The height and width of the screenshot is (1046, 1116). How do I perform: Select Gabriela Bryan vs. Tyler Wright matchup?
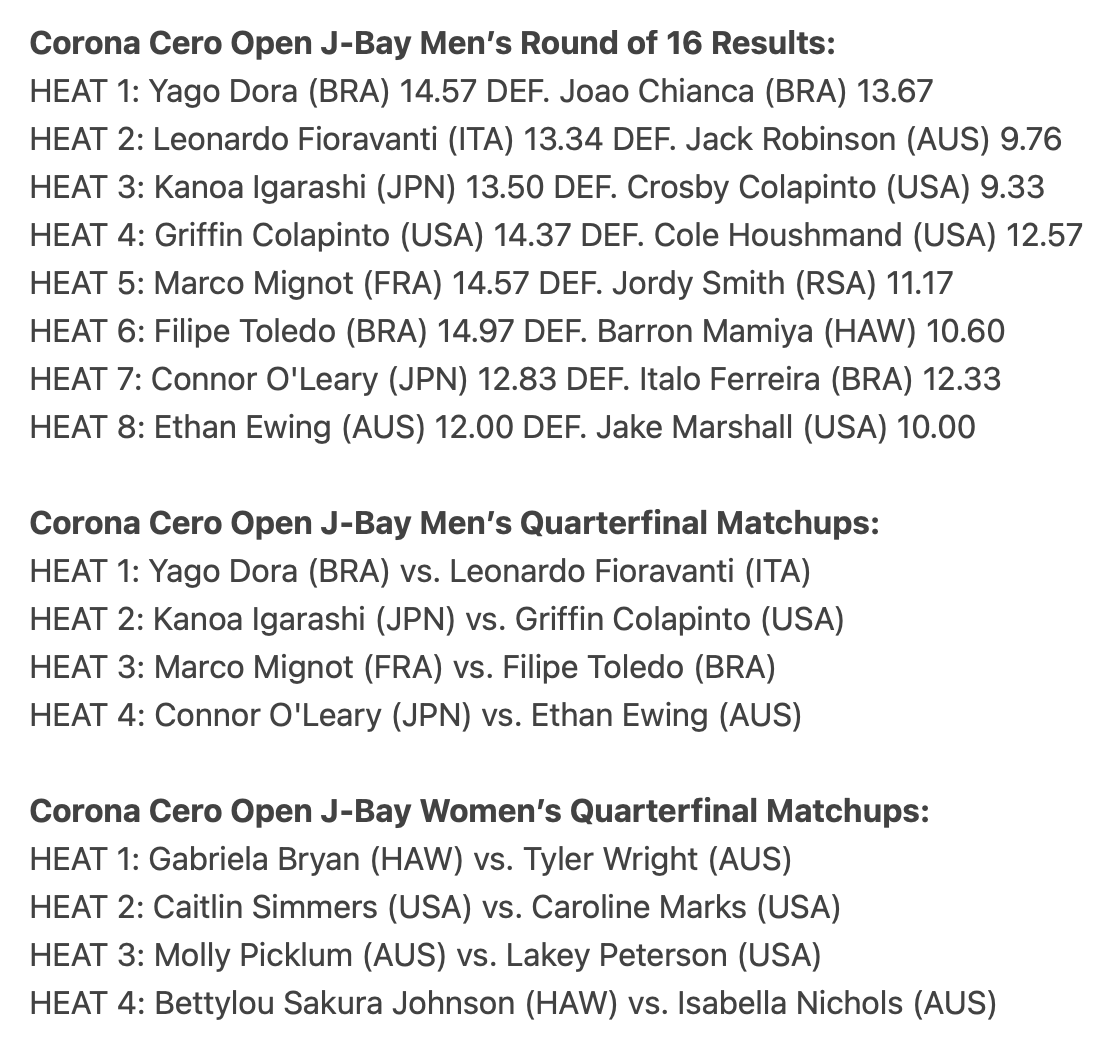click(x=411, y=860)
